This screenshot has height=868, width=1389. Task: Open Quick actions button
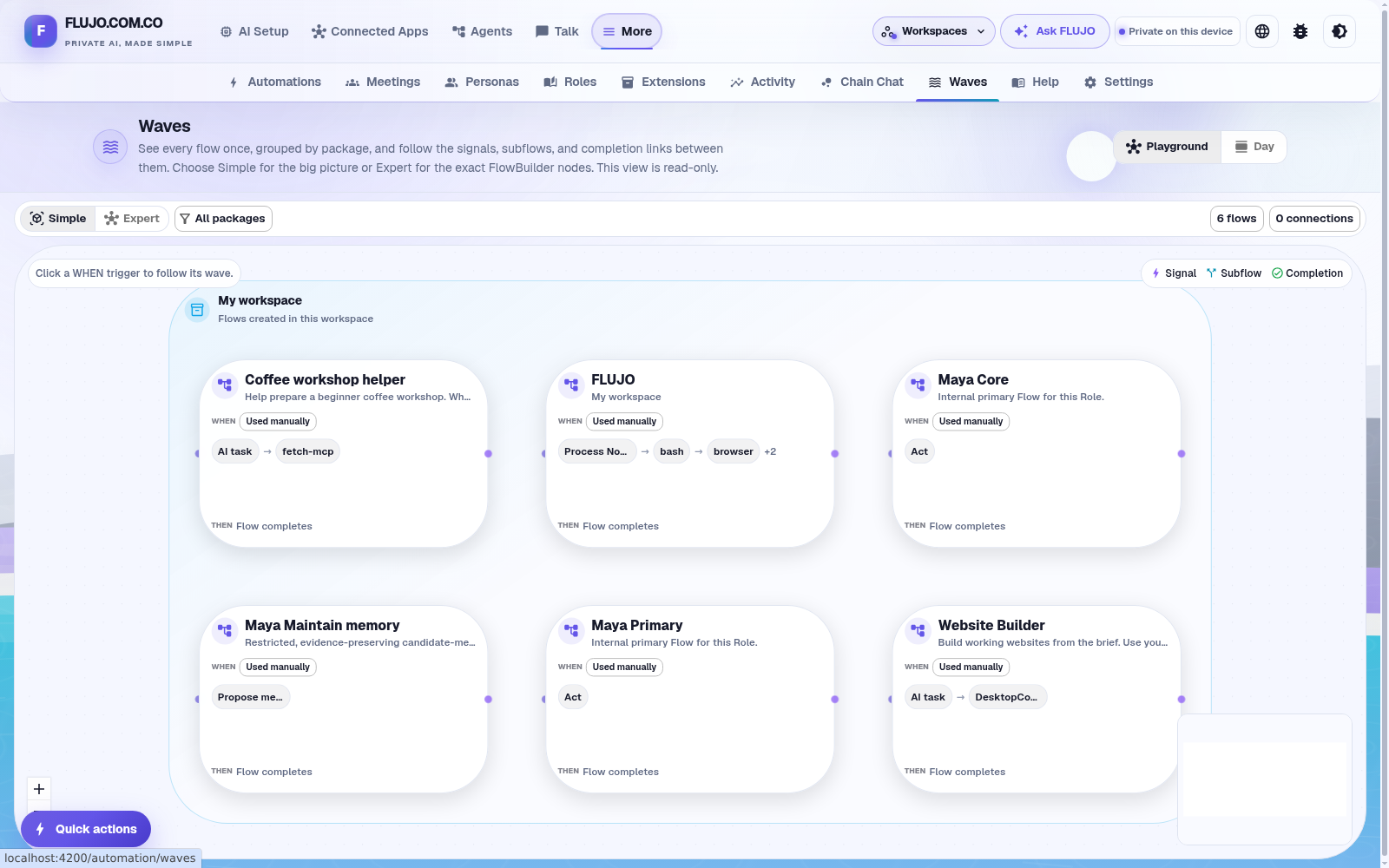(x=86, y=829)
